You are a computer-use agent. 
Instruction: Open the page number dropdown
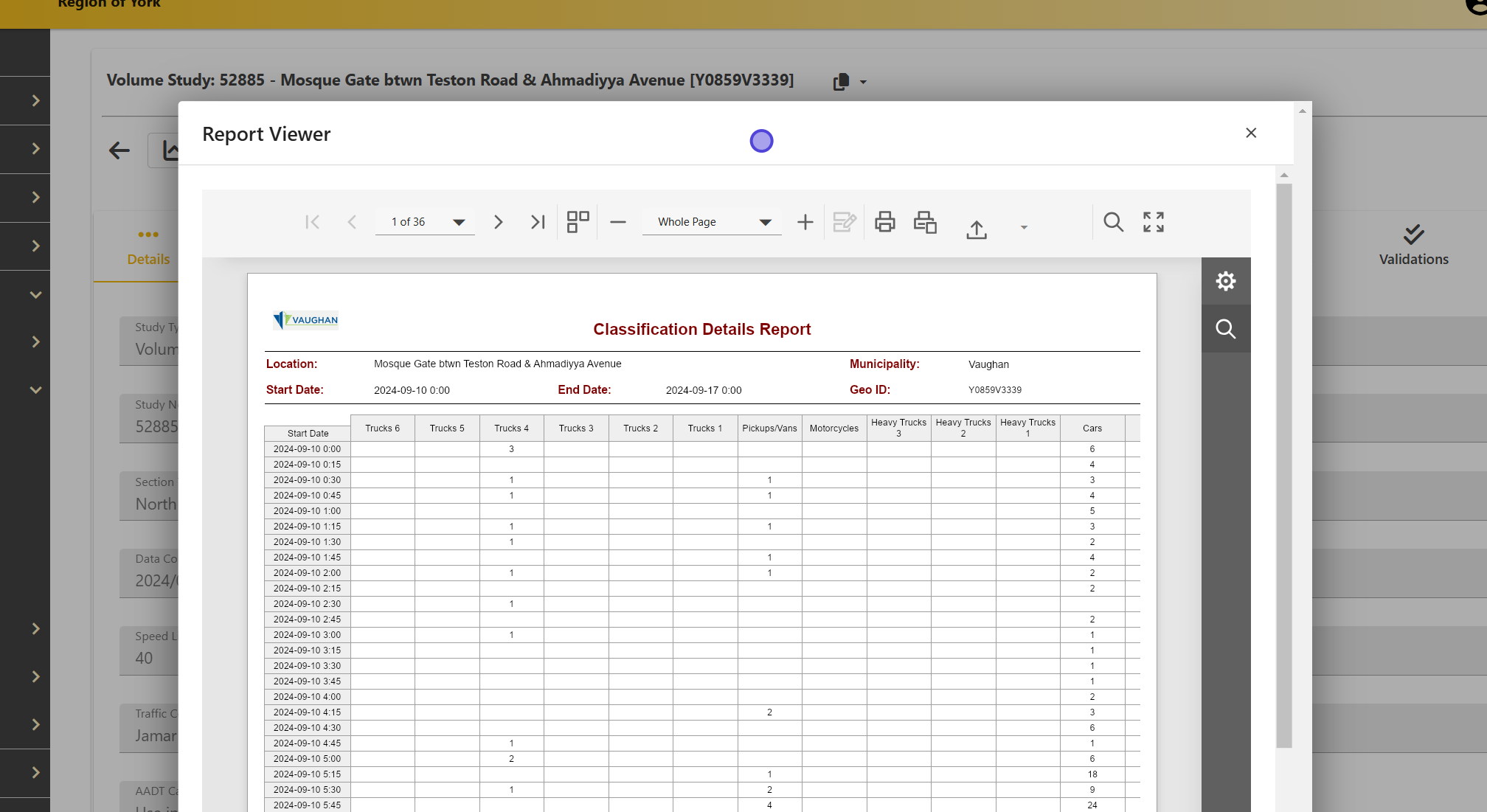[459, 223]
